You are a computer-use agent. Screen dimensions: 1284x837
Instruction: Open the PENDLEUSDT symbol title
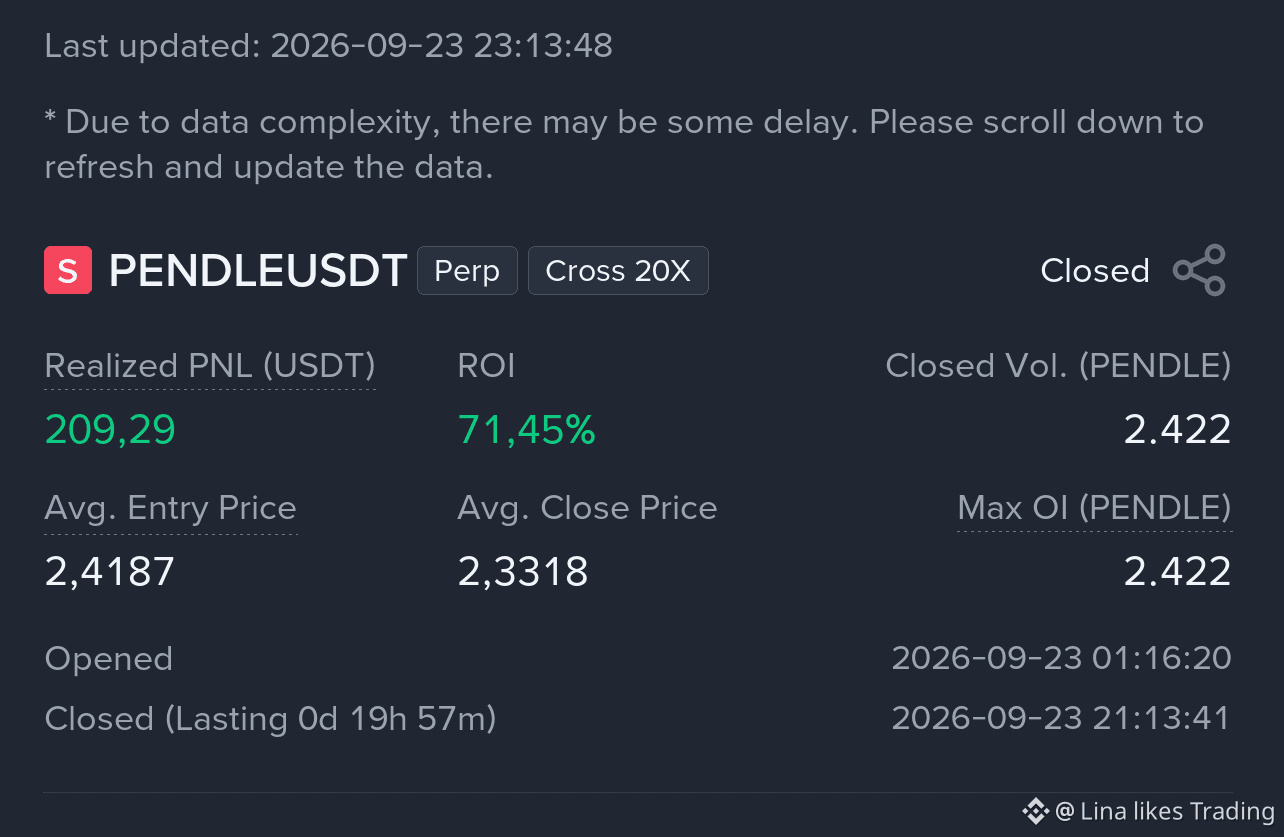pos(258,271)
